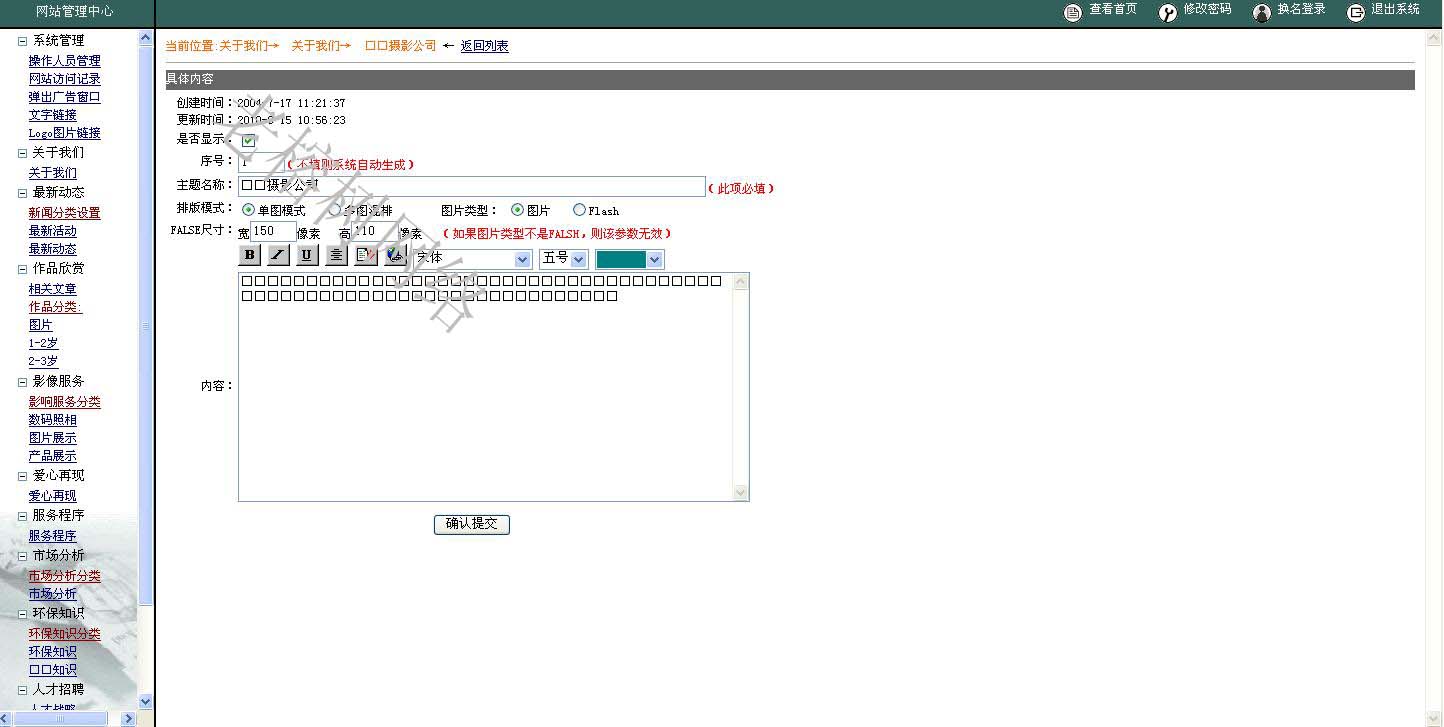Click sidebar scrollbar up arrow

tap(146, 39)
